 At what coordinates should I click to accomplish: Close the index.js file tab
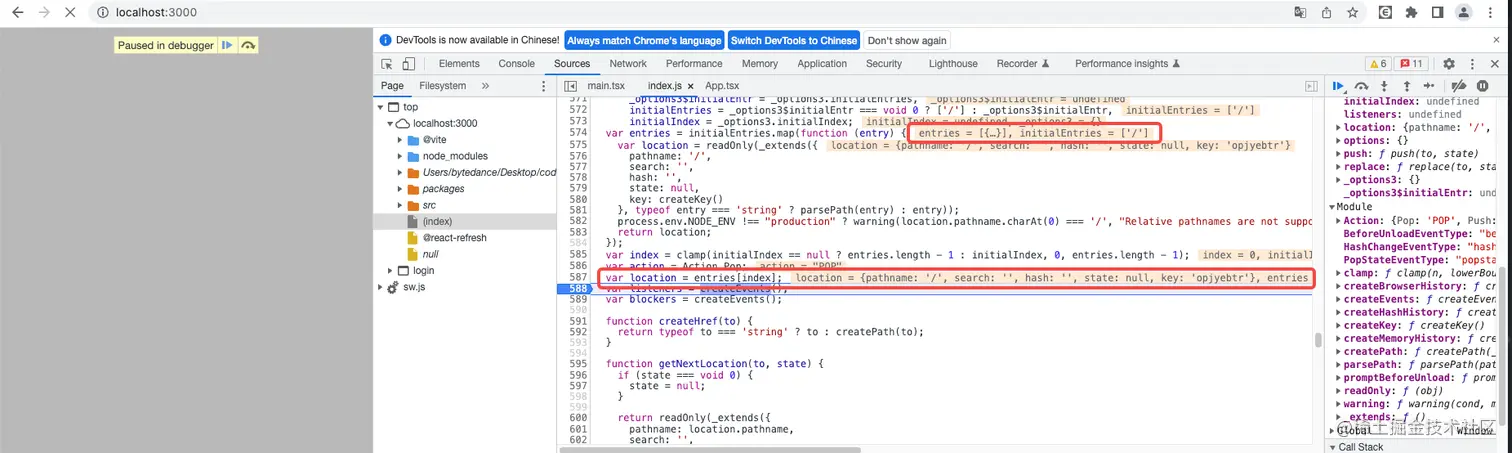(690, 87)
